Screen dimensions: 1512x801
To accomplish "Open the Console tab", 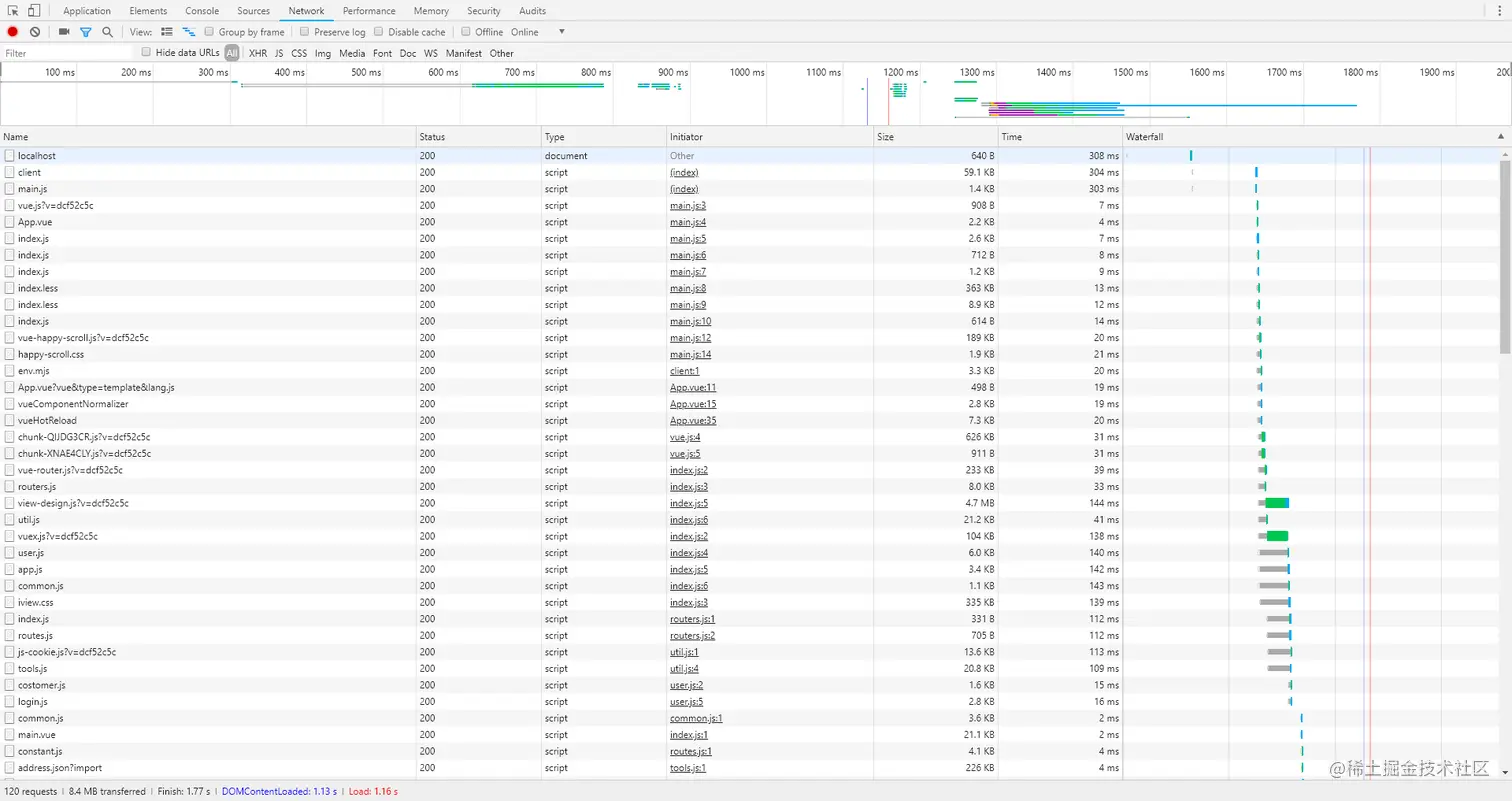I will (202, 11).
